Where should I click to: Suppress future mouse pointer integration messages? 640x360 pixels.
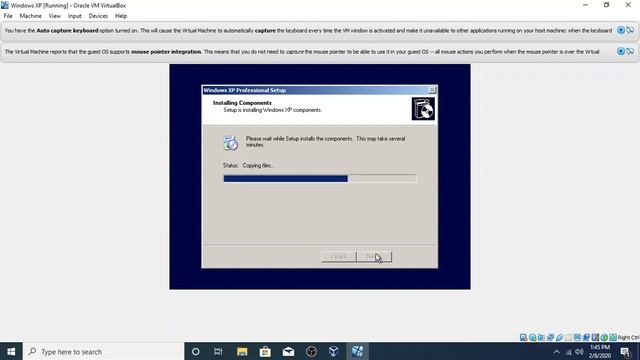point(630,51)
